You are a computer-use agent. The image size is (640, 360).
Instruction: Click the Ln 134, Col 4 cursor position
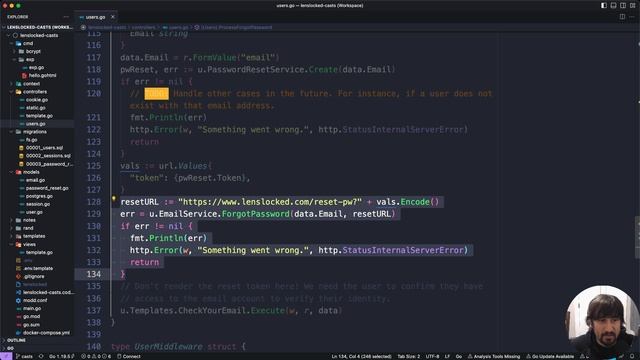pos(361,356)
